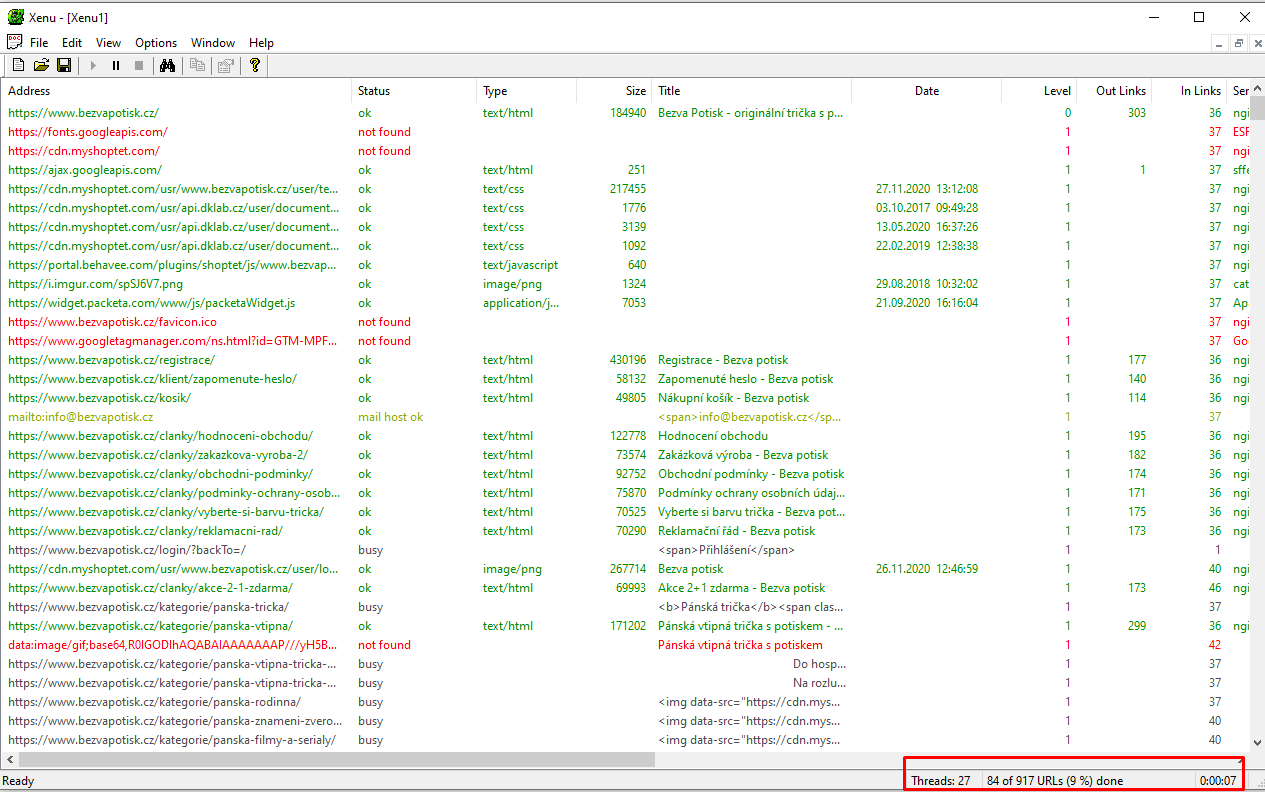
Task: Sort by the Out Links column header
Action: 1115,91
